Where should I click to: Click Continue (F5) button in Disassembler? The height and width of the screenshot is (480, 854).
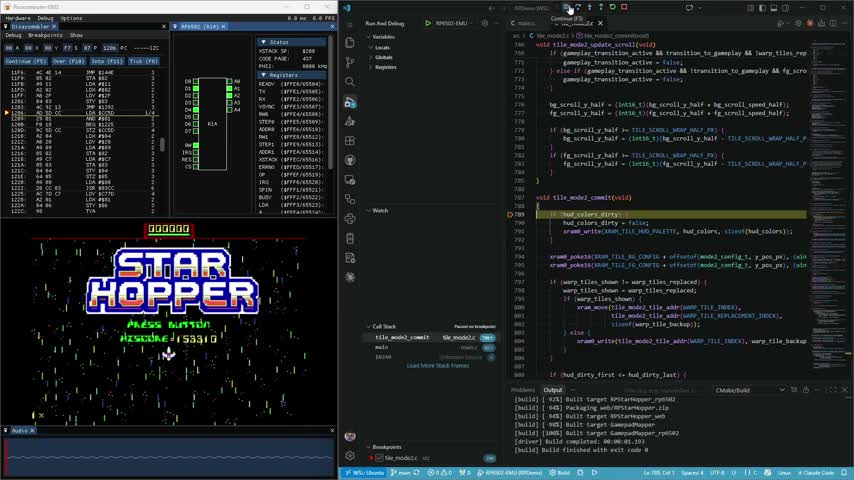(x=25, y=62)
